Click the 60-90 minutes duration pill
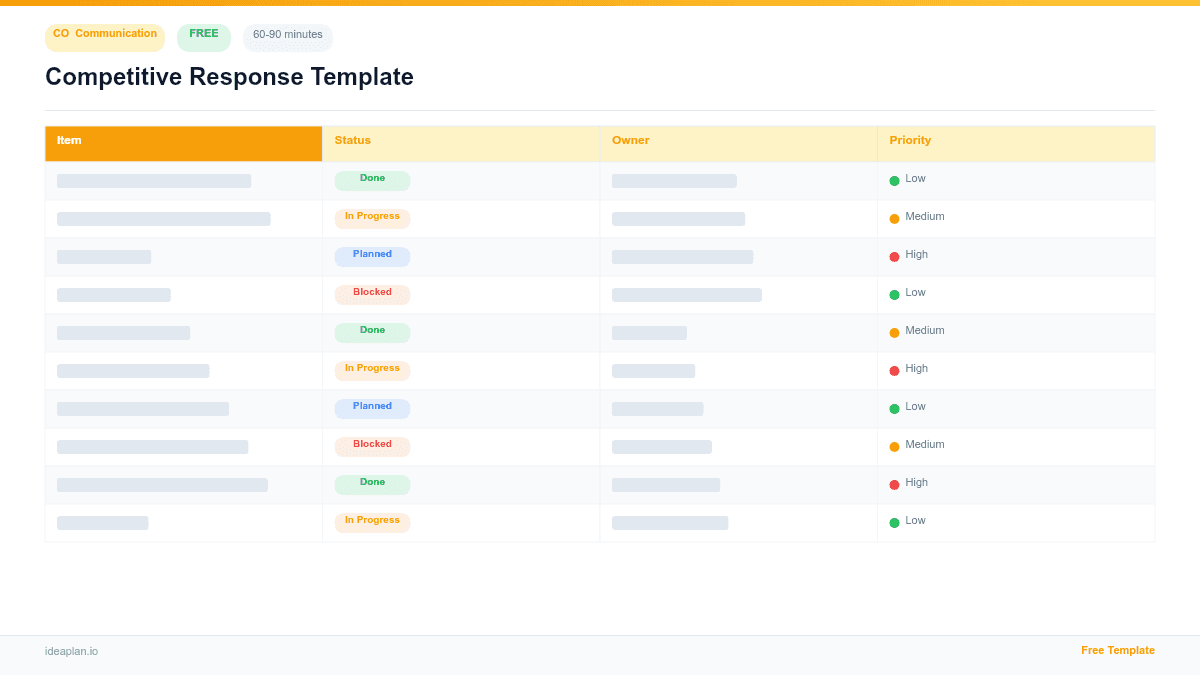1200x675 pixels. pos(287,36)
